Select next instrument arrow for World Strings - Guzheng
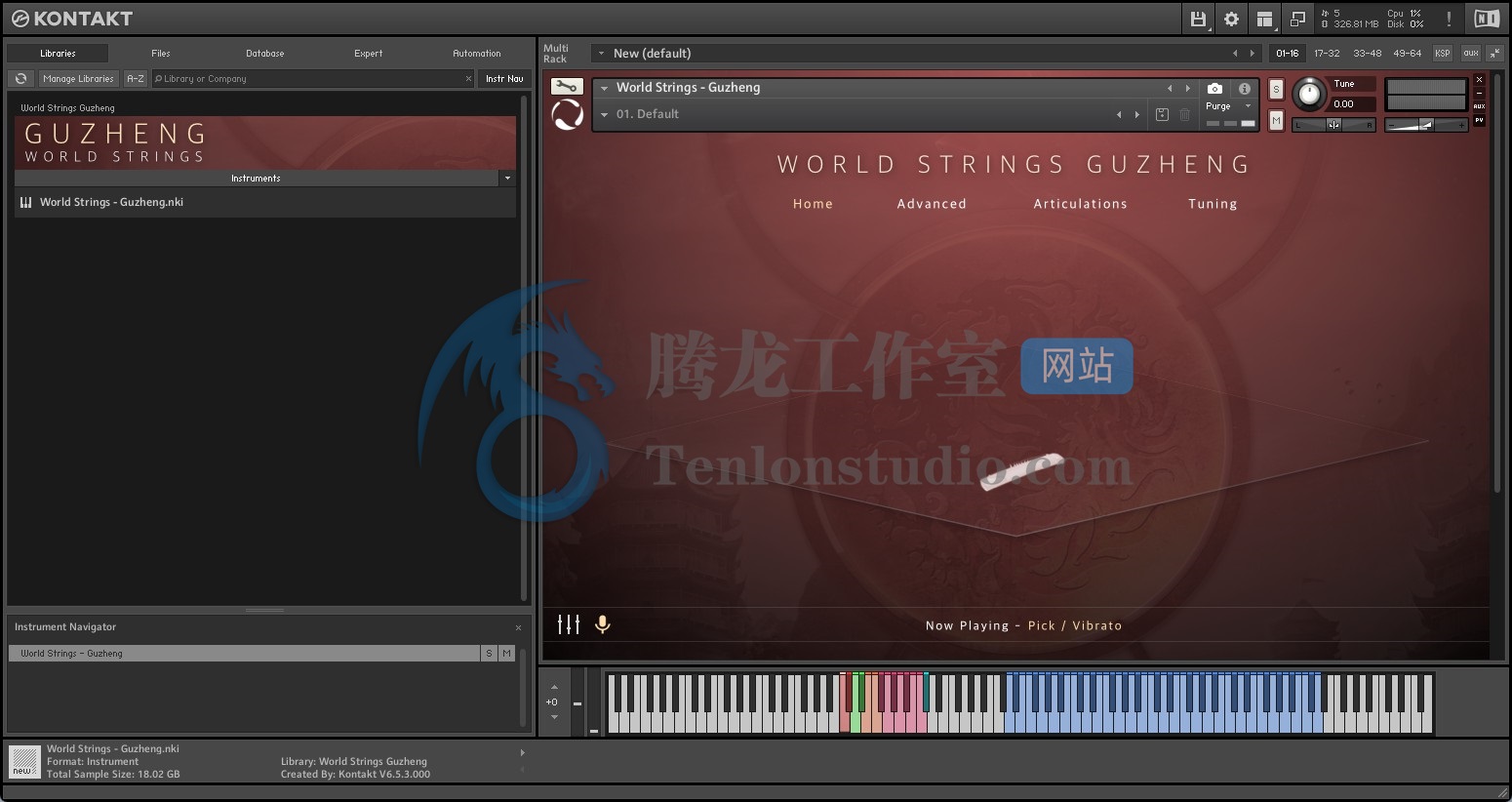Screen dimensions: 1512x802 pyautogui.click(x=1187, y=88)
